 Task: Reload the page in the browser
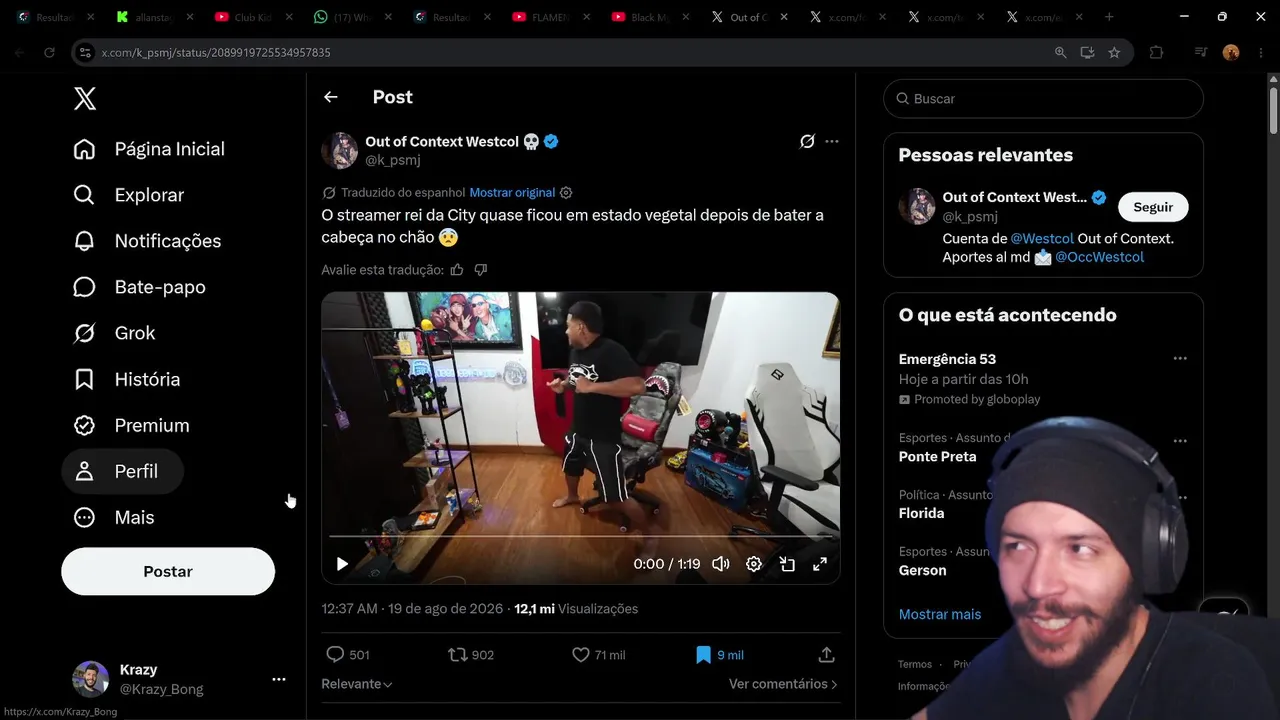click(49, 52)
